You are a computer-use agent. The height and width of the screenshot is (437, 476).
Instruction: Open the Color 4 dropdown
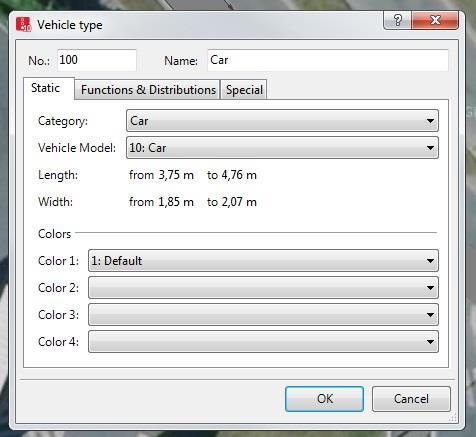pyautogui.click(x=263, y=342)
